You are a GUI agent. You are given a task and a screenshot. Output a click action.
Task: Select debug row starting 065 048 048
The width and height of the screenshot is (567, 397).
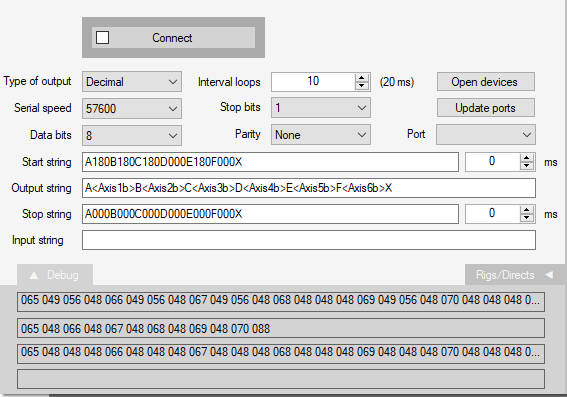click(281, 354)
